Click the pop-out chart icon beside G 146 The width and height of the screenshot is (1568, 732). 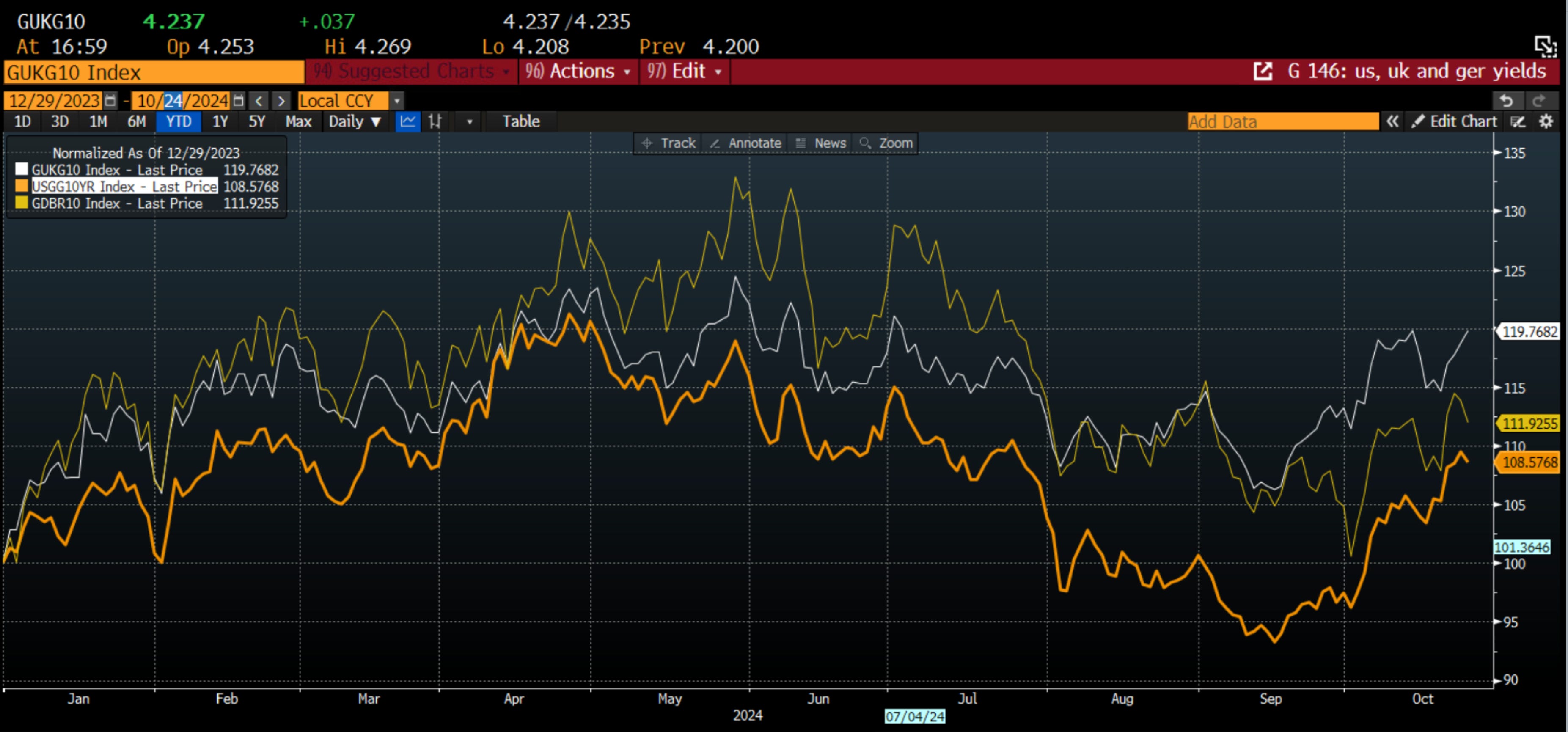1263,71
